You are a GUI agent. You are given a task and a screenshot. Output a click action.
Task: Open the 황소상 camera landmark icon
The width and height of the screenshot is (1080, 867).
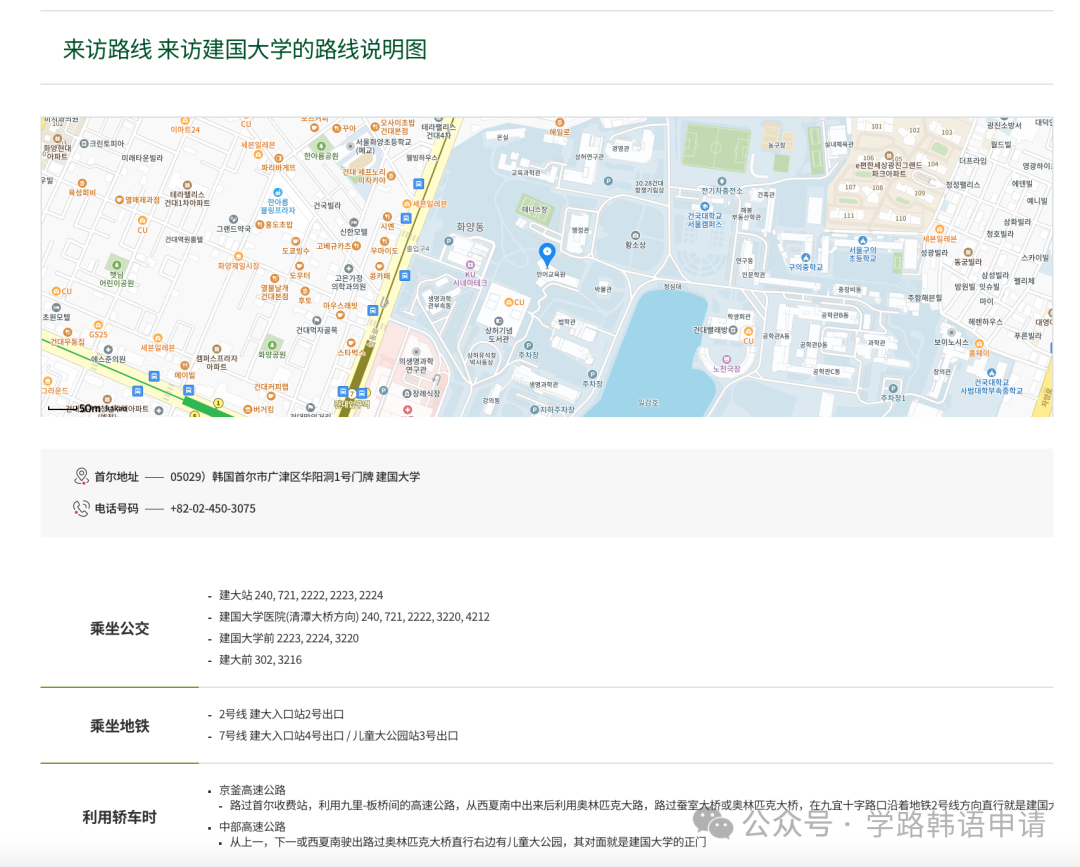coord(635,236)
